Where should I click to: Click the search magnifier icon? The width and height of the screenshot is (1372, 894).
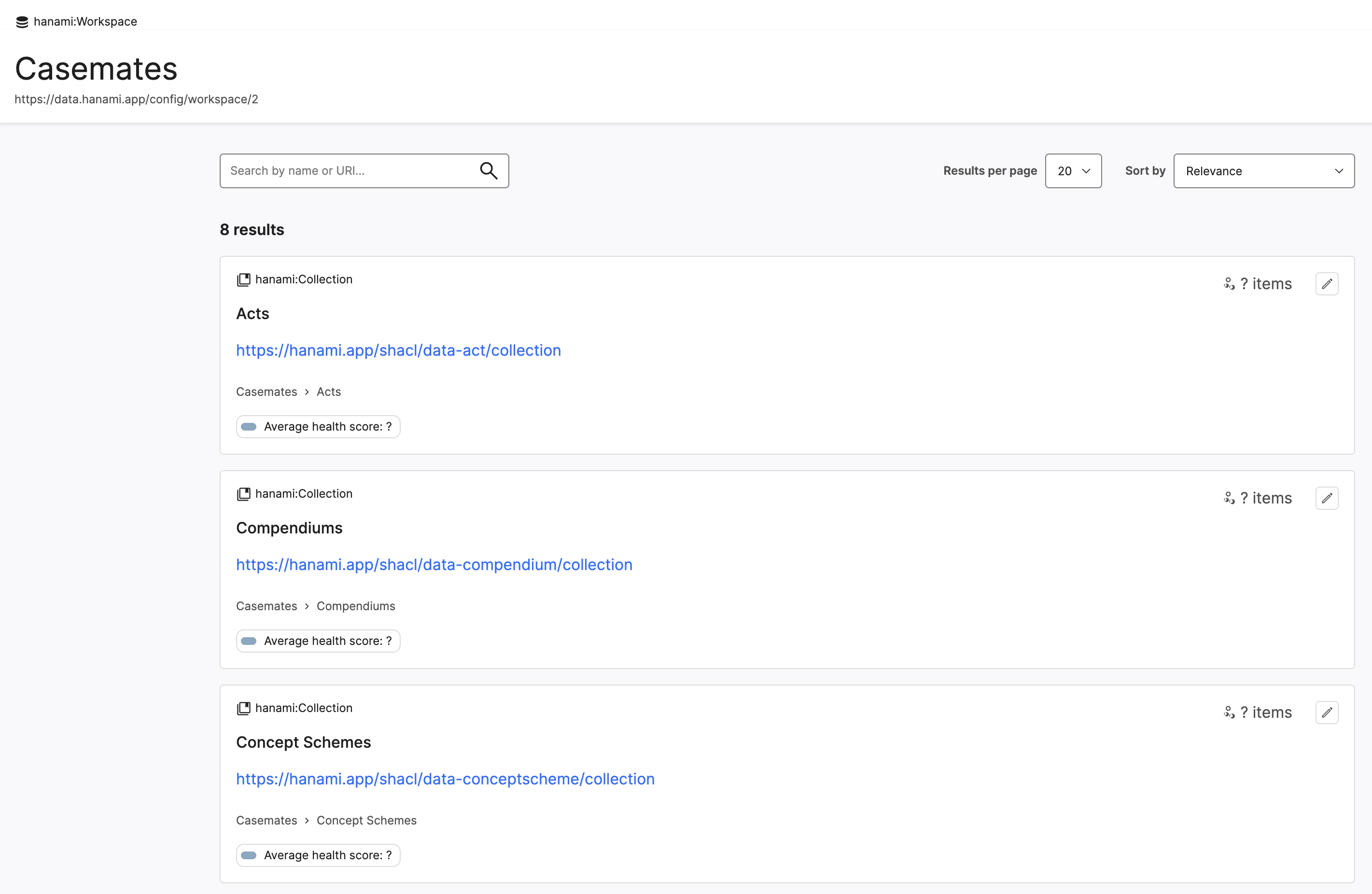pos(489,170)
